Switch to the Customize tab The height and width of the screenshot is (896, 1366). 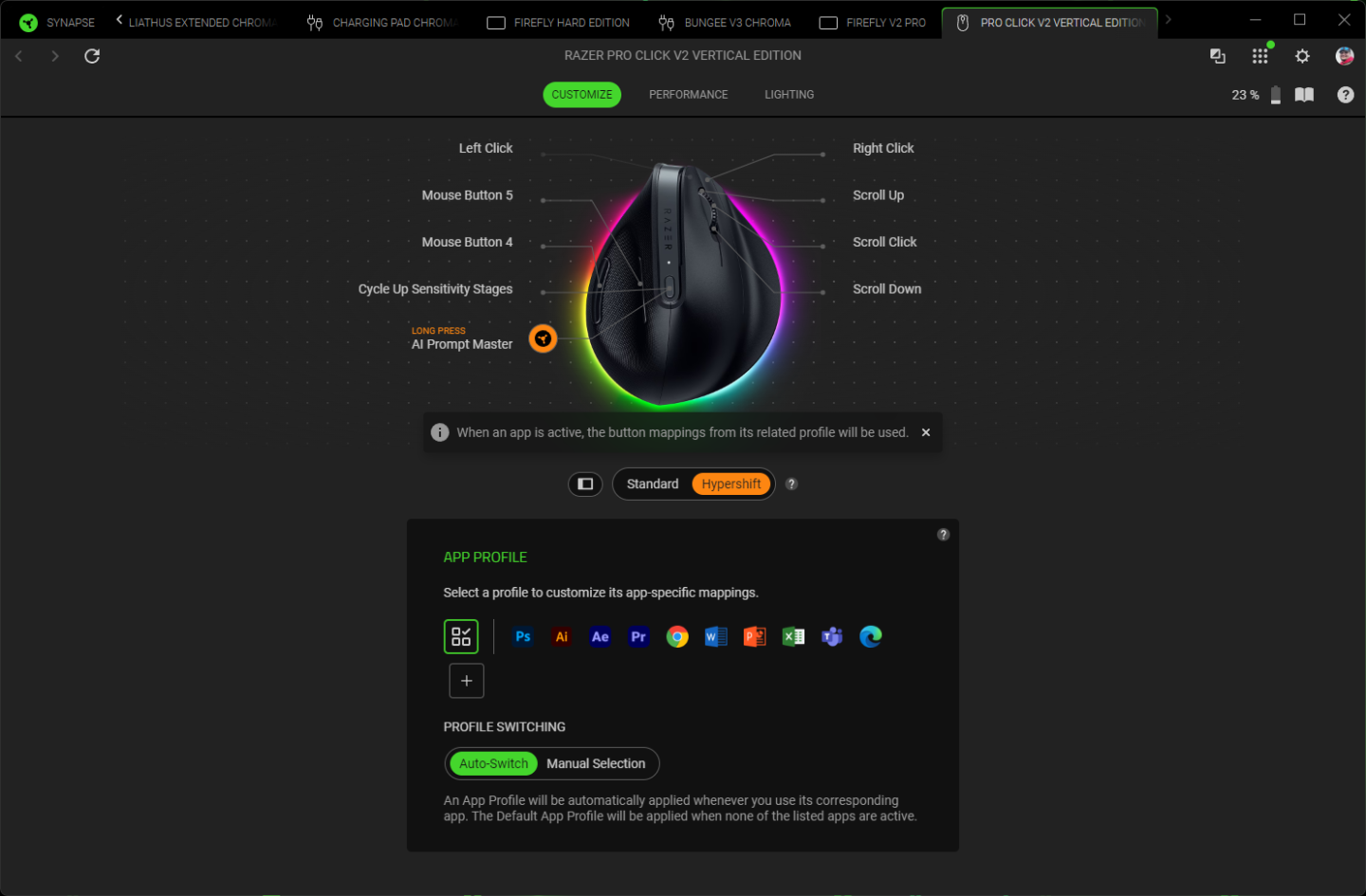581,95
